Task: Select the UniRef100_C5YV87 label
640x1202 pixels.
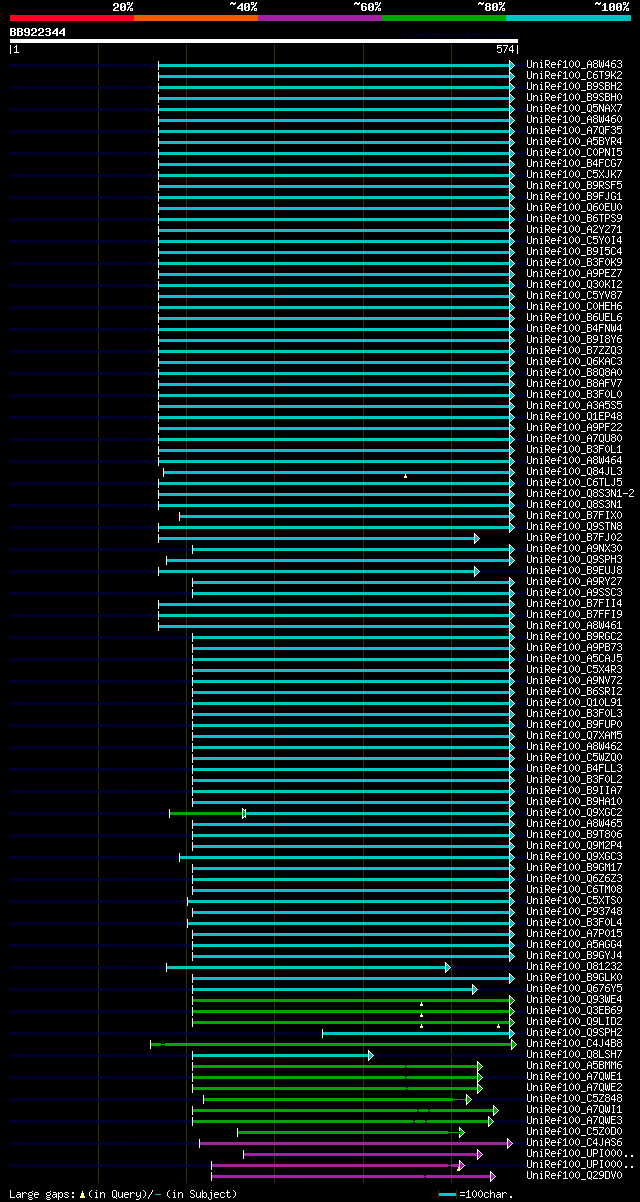Action: tap(574, 295)
